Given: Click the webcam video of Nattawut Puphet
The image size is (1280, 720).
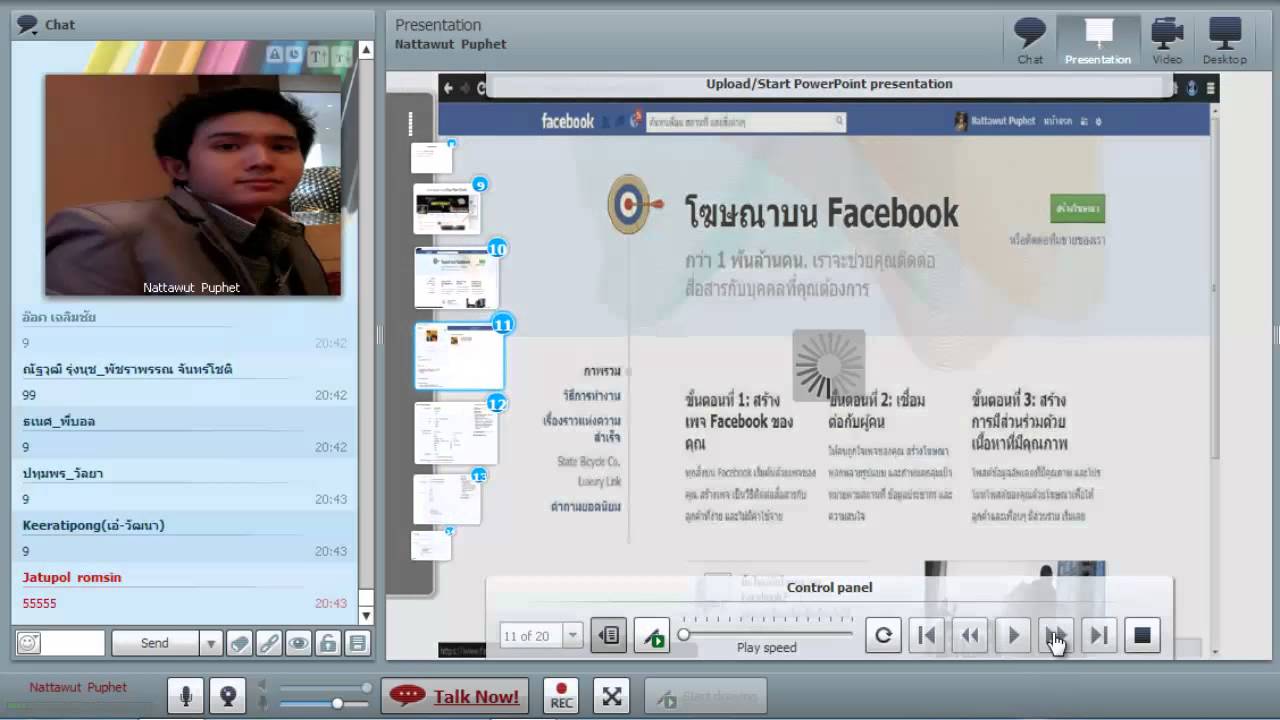Looking at the screenshot, I should 193,185.
